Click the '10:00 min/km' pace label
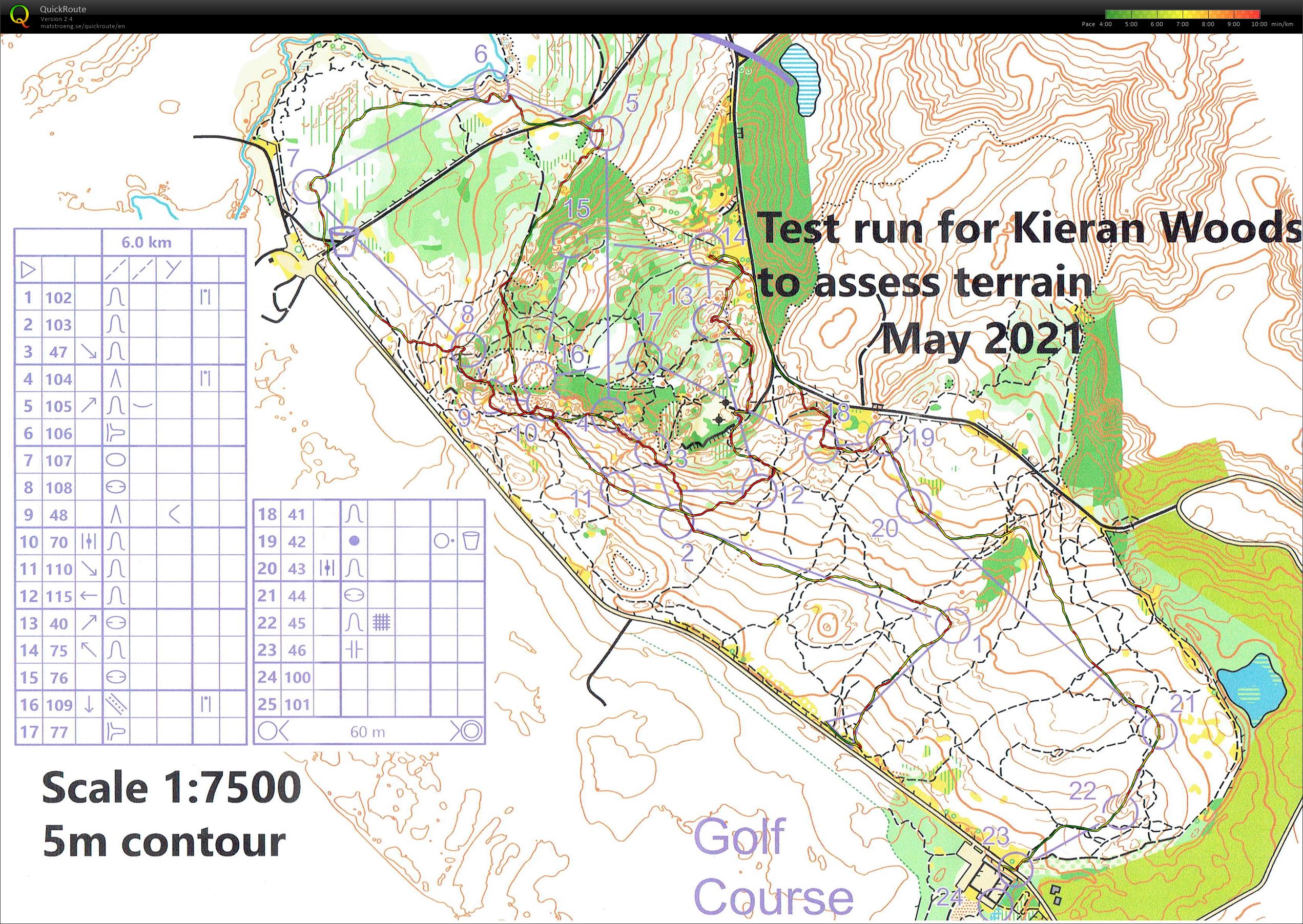The width and height of the screenshot is (1303, 924). click(x=1272, y=24)
